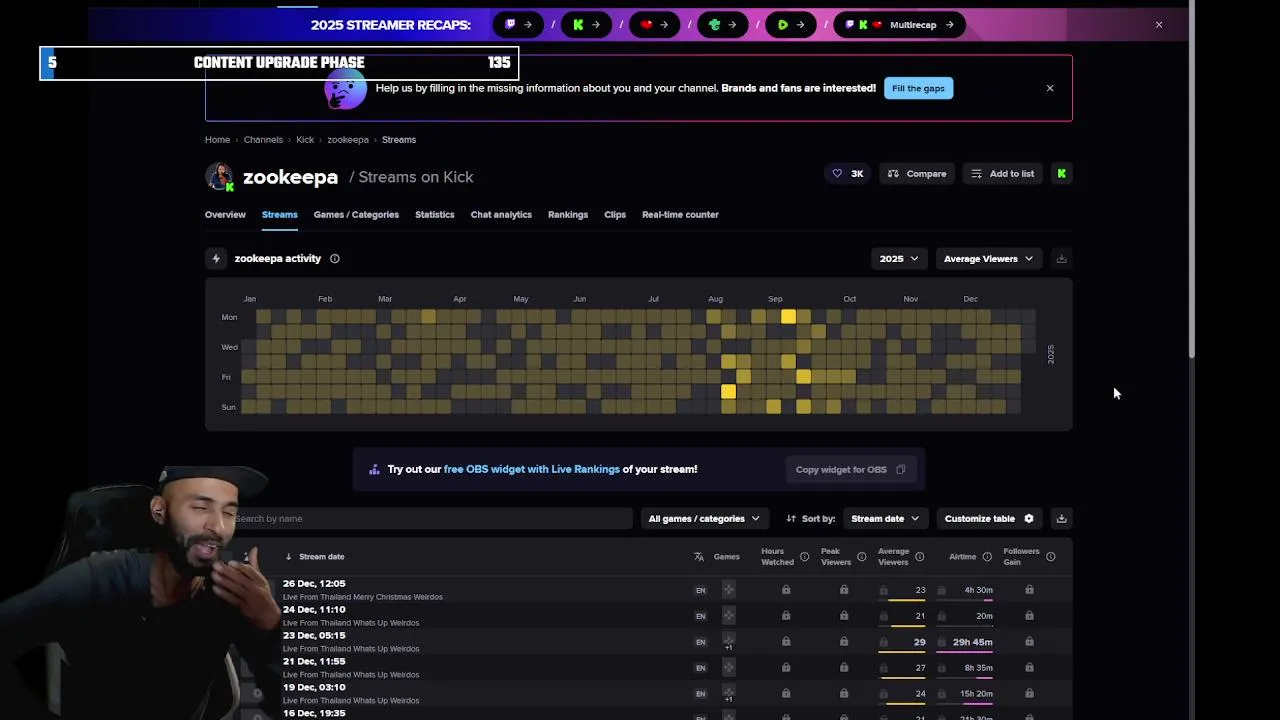Open the Multirecap link
The image size is (1280, 720).
click(900, 25)
